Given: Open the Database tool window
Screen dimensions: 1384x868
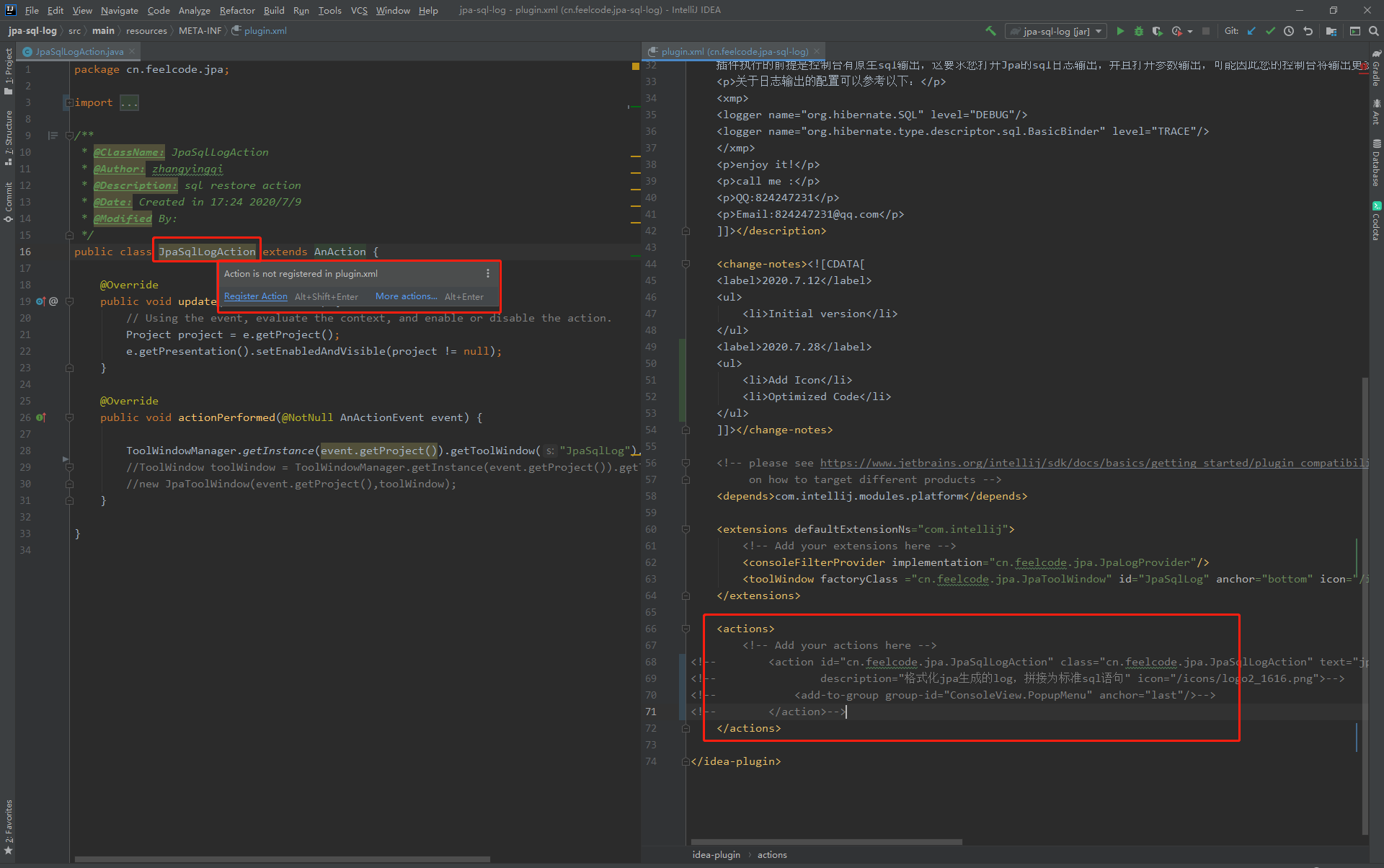Looking at the screenshot, I should coord(1376,162).
